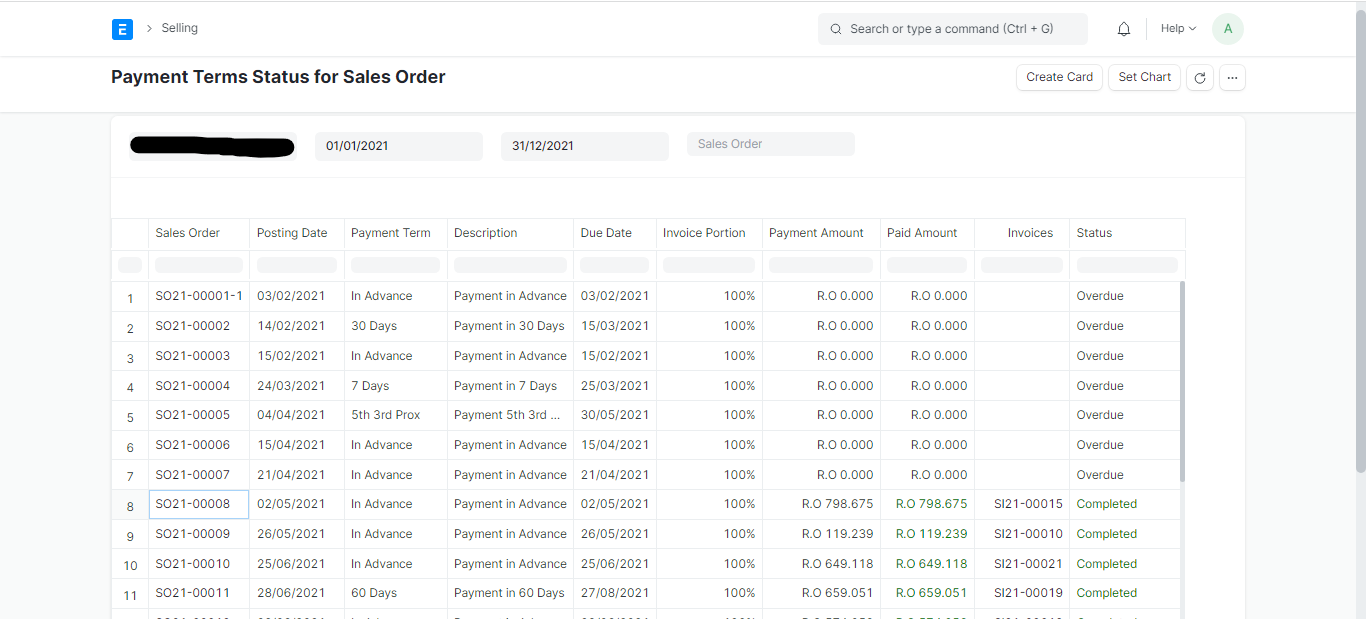Image resolution: width=1366 pixels, height=619 pixels.
Task: Select cell SO21-00009
Action: pyautogui.click(x=199, y=534)
